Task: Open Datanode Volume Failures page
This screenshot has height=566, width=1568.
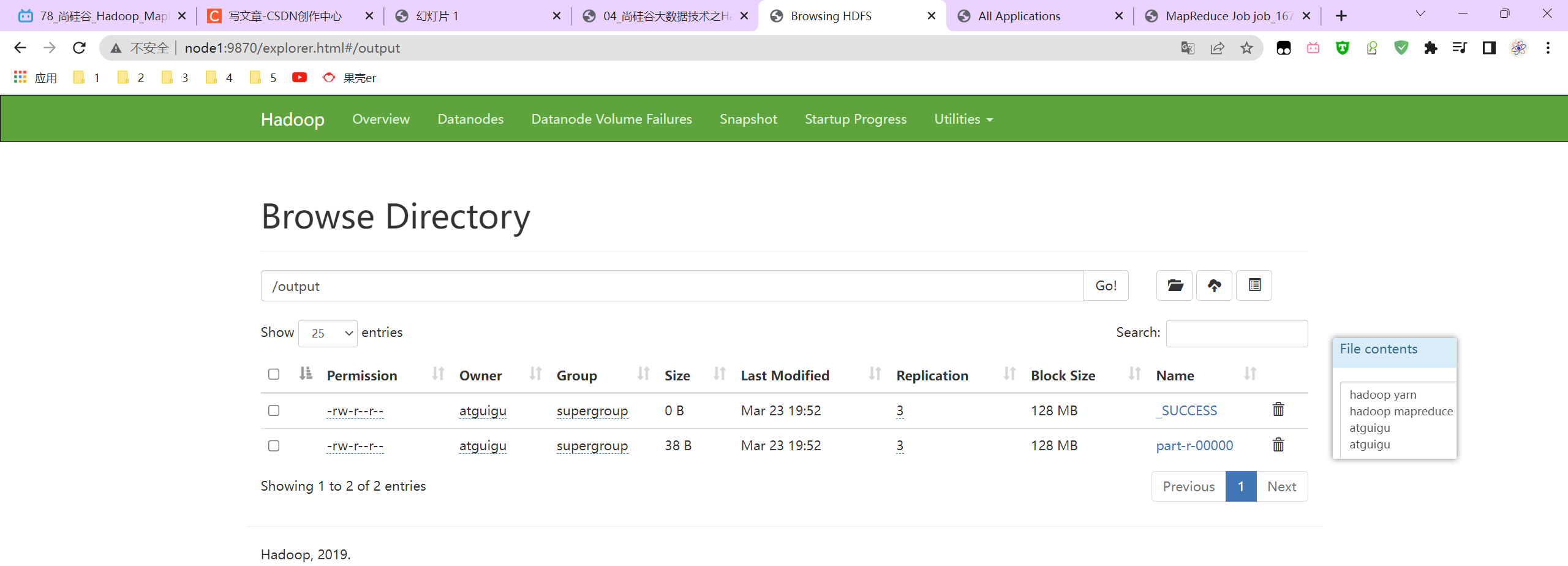Action: point(611,119)
